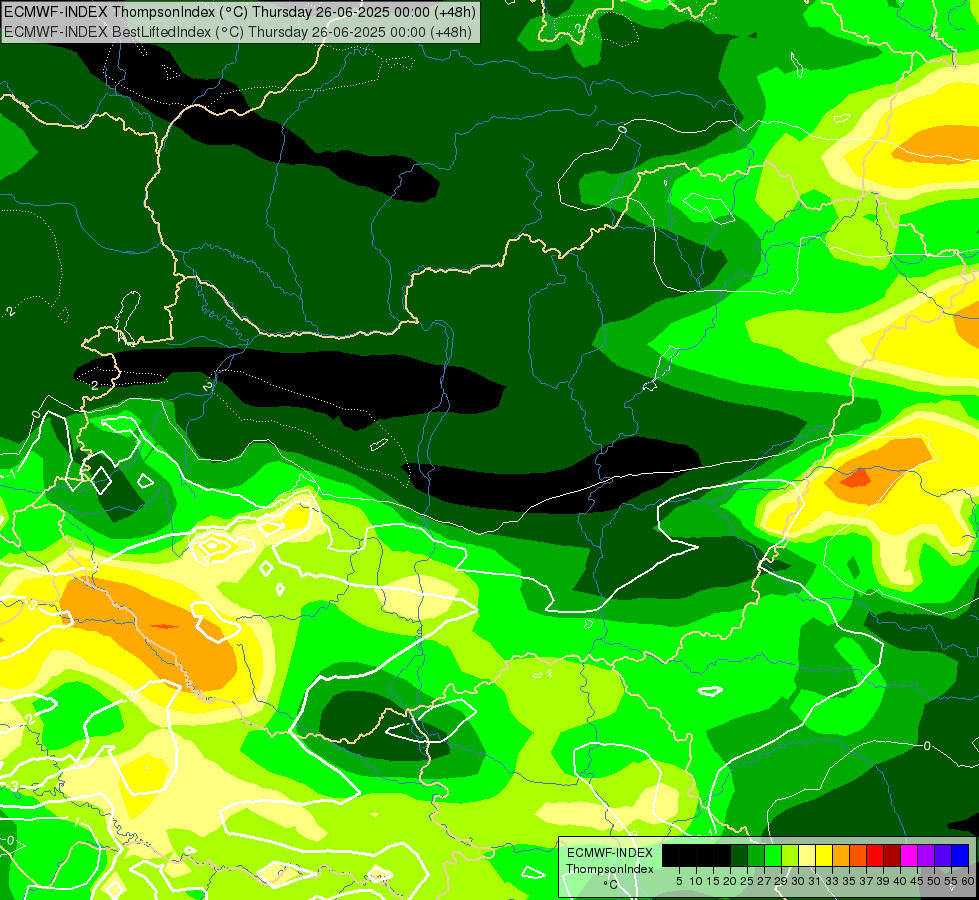Click legend tick value 31

[x=815, y=881]
